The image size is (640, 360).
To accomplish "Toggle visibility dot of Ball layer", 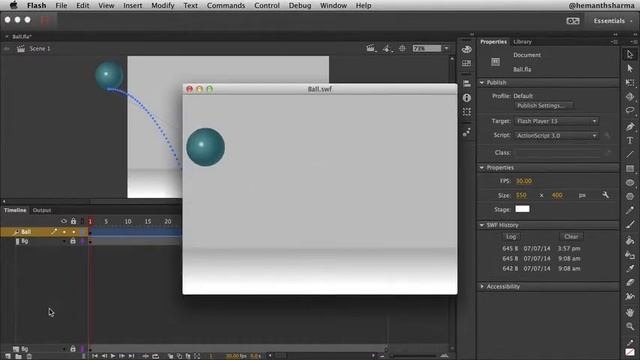I will (64, 232).
